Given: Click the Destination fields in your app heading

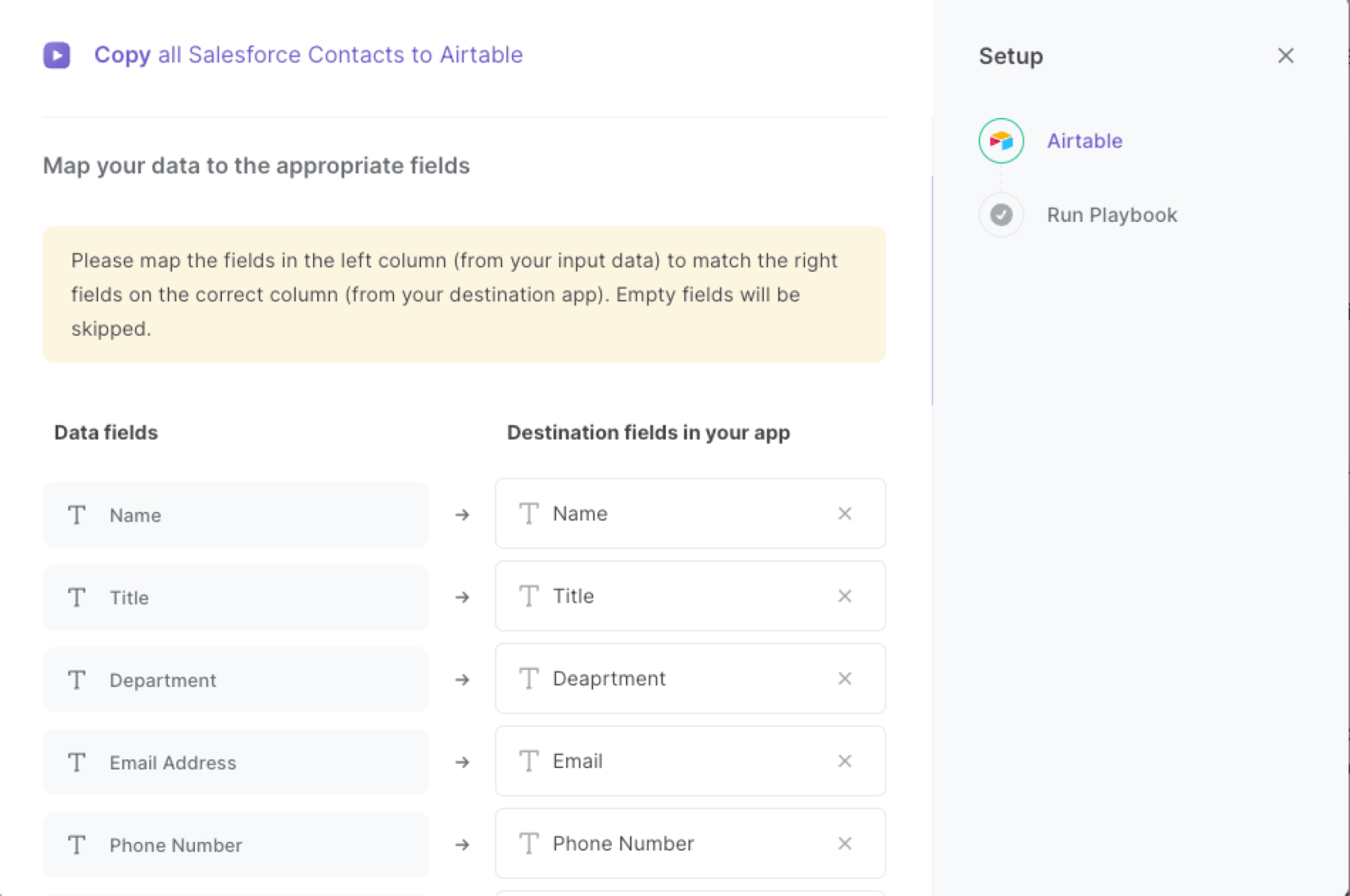Looking at the screenshot, I should 648,433.
